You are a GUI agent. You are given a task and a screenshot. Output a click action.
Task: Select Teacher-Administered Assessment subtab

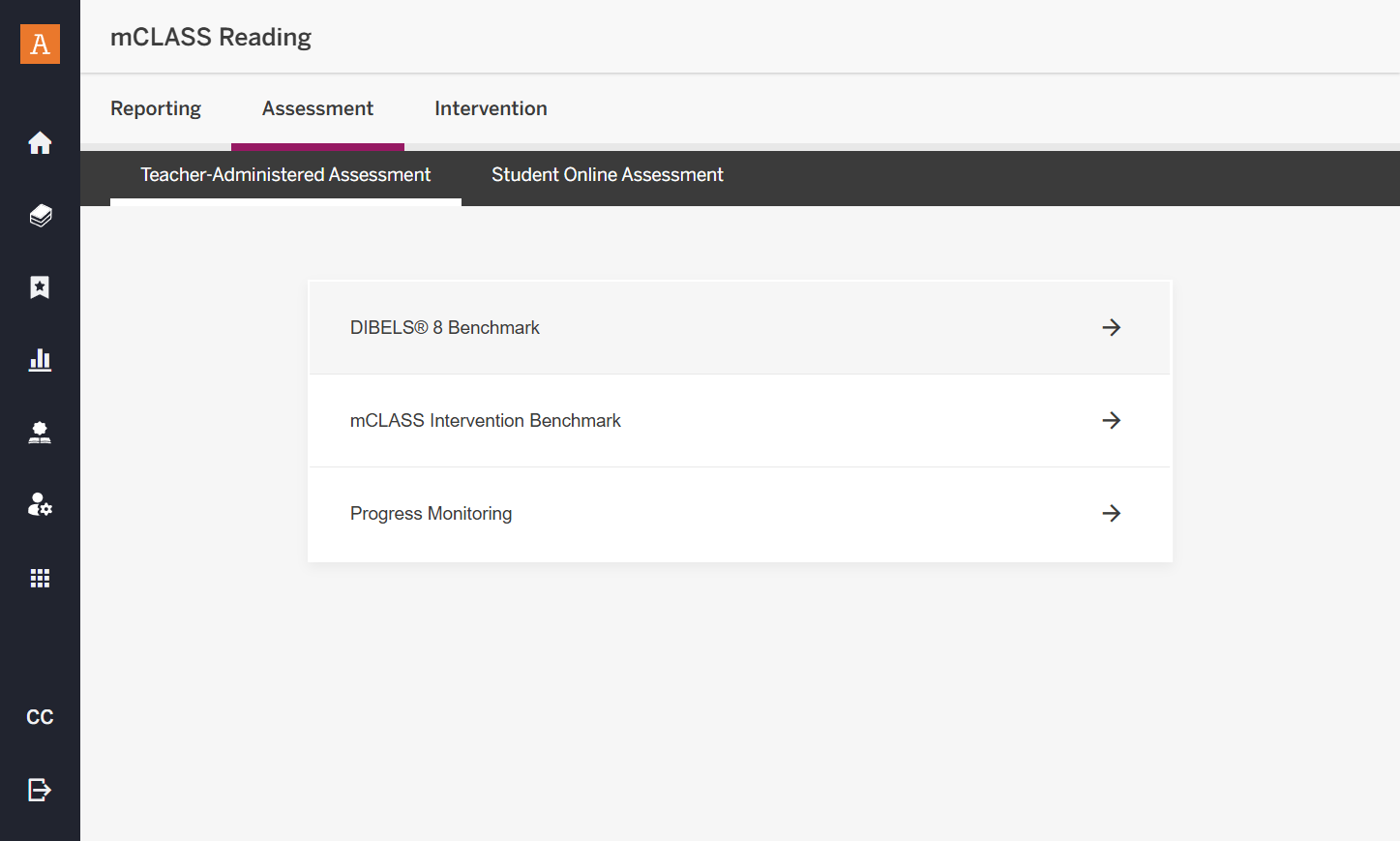(285, 175)
